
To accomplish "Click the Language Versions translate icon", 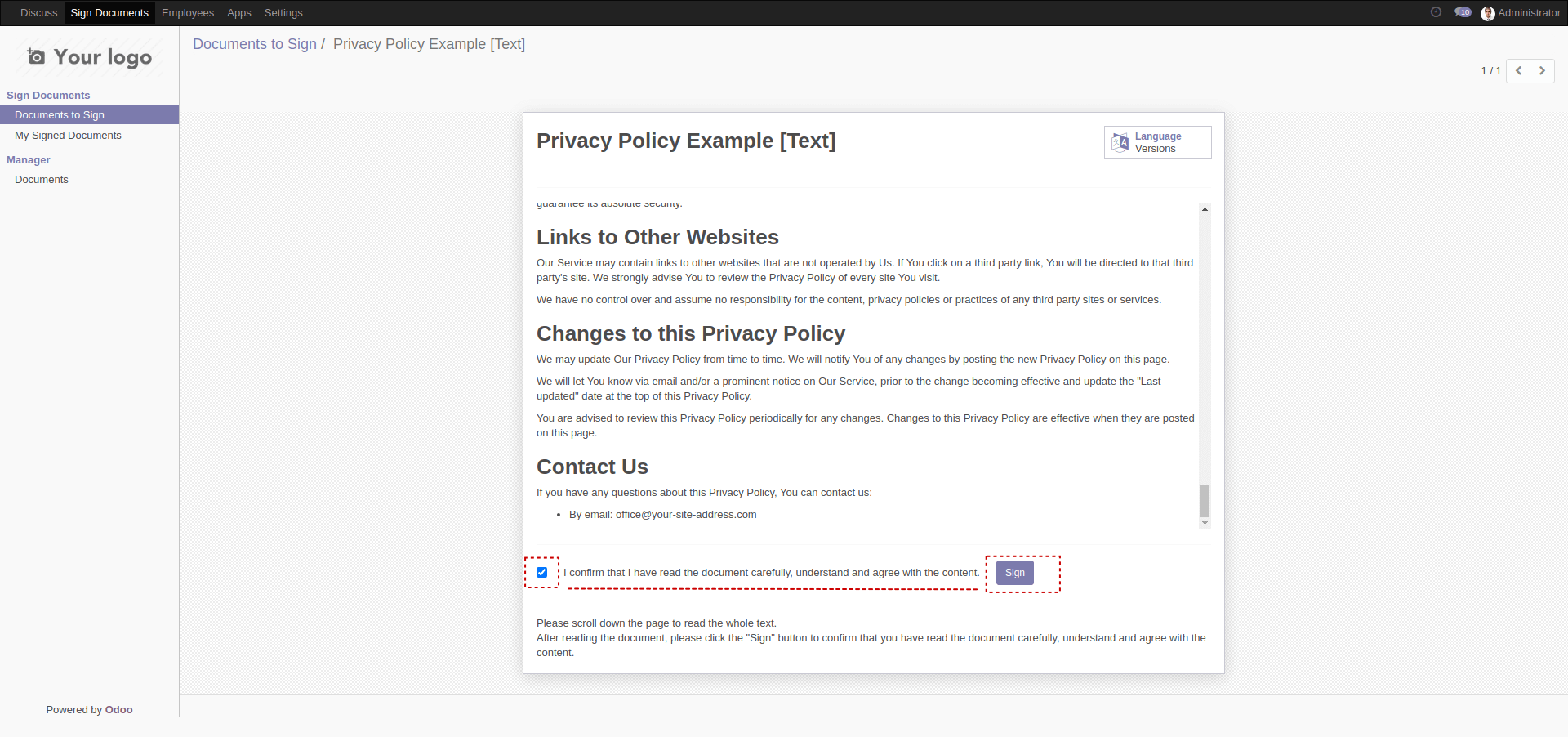I will click(x=1120, y=142).
